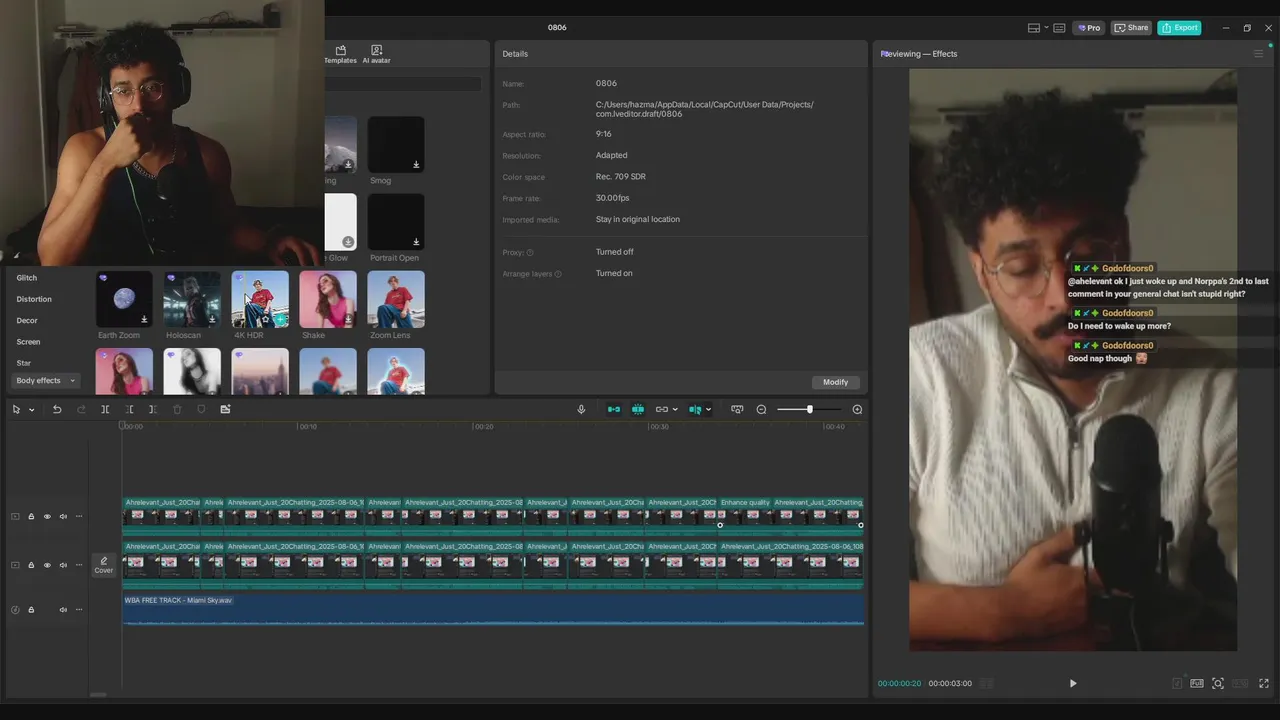1280x720 pixels.
Task: Click the Pro upgrade button
Action: (x=1089, y=28)
